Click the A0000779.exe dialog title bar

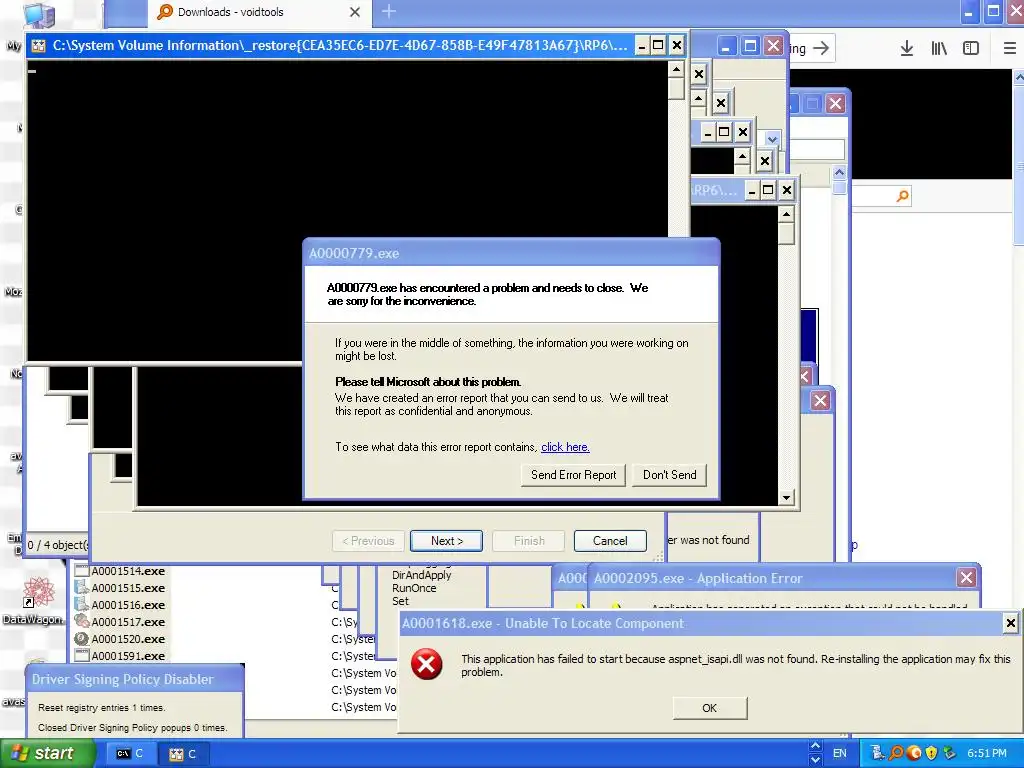[511, 253]
